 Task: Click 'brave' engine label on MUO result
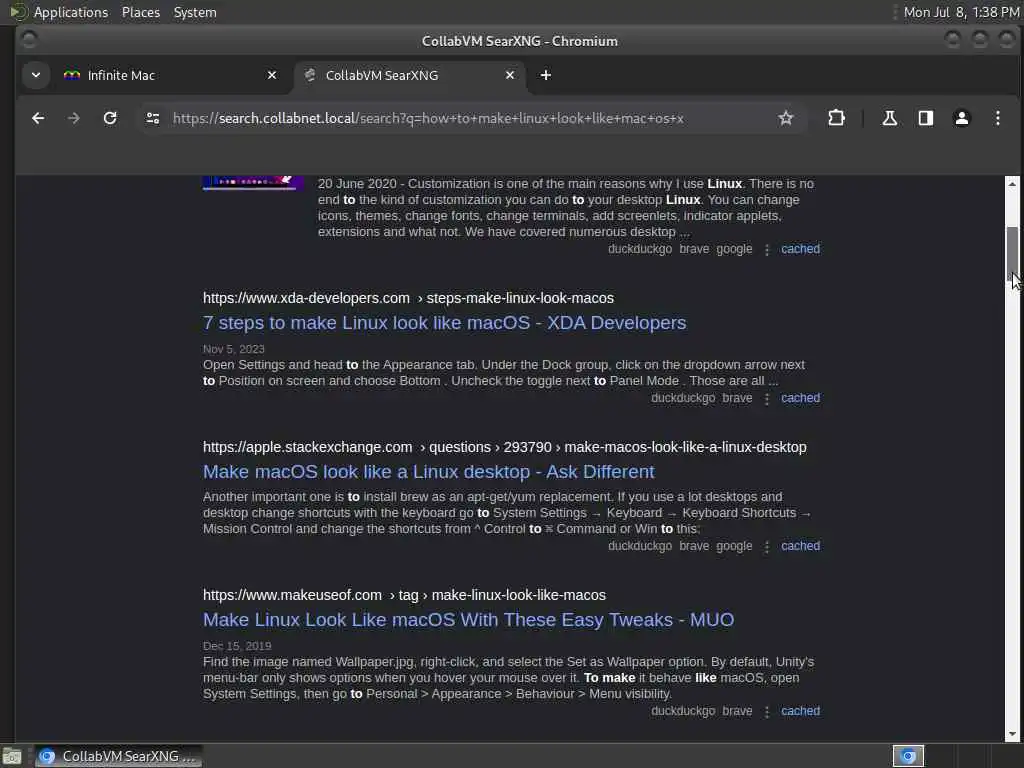tap(737, 711)
